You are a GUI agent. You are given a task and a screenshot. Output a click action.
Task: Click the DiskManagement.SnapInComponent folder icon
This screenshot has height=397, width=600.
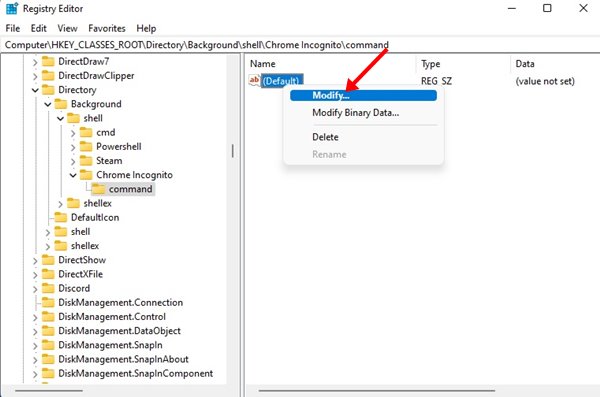[48, 373]
